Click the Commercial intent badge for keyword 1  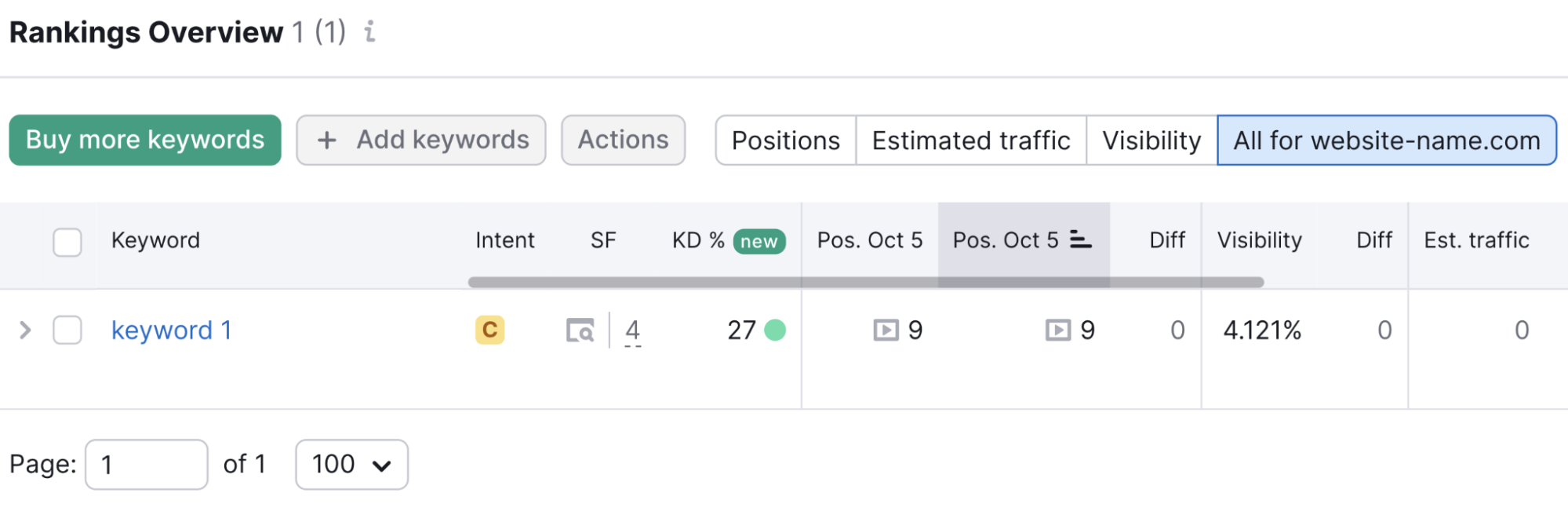pos(489,330)
